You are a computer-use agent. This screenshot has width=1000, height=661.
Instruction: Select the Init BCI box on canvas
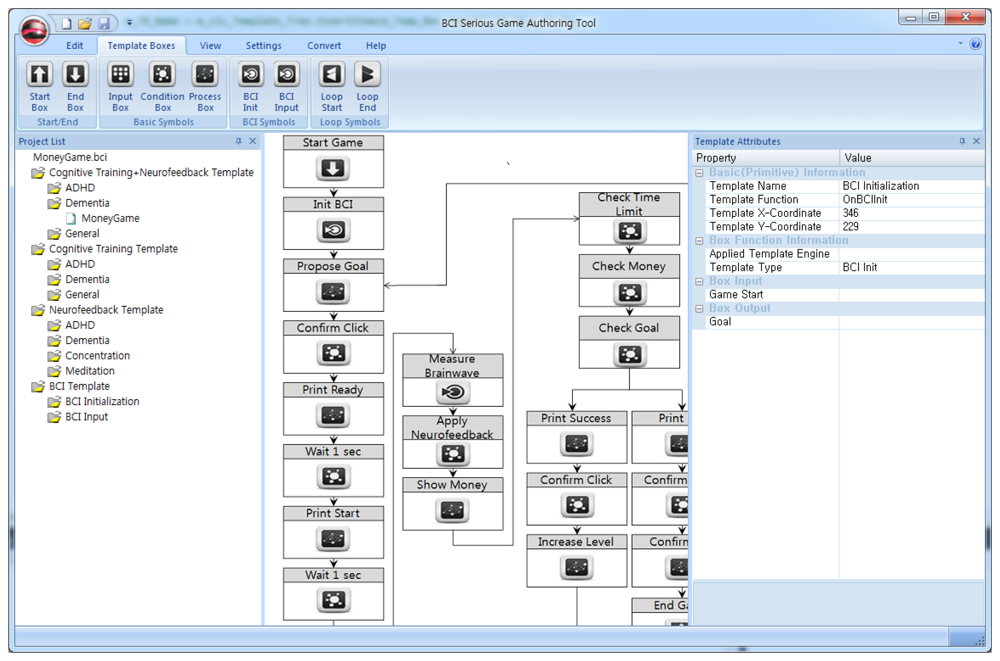coord(333,222)
